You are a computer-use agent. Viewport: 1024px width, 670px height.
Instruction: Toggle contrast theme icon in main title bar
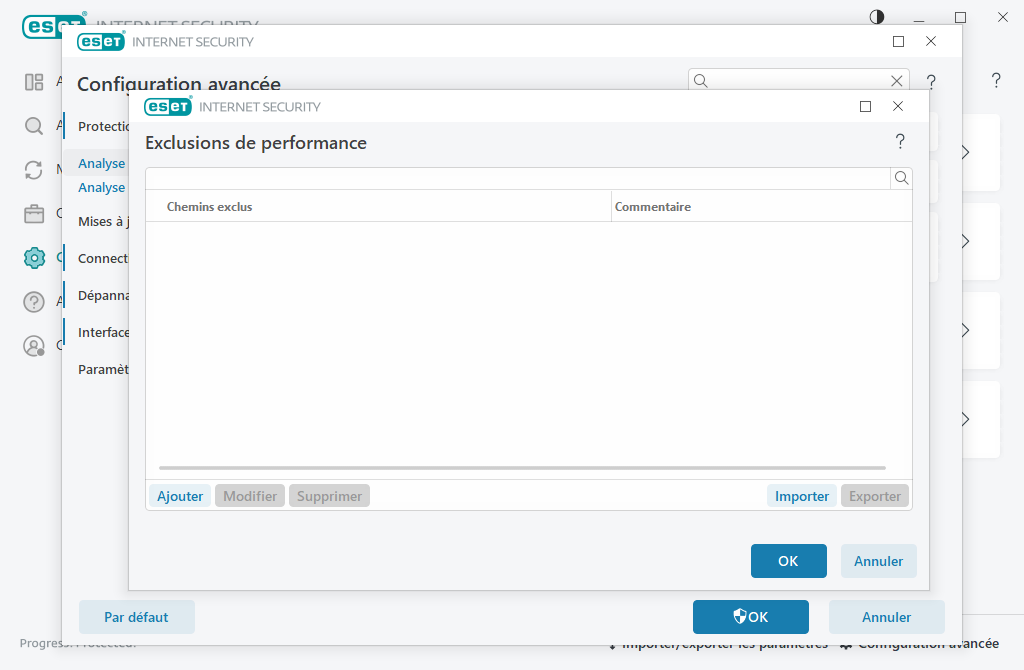[x=876, y=17]
